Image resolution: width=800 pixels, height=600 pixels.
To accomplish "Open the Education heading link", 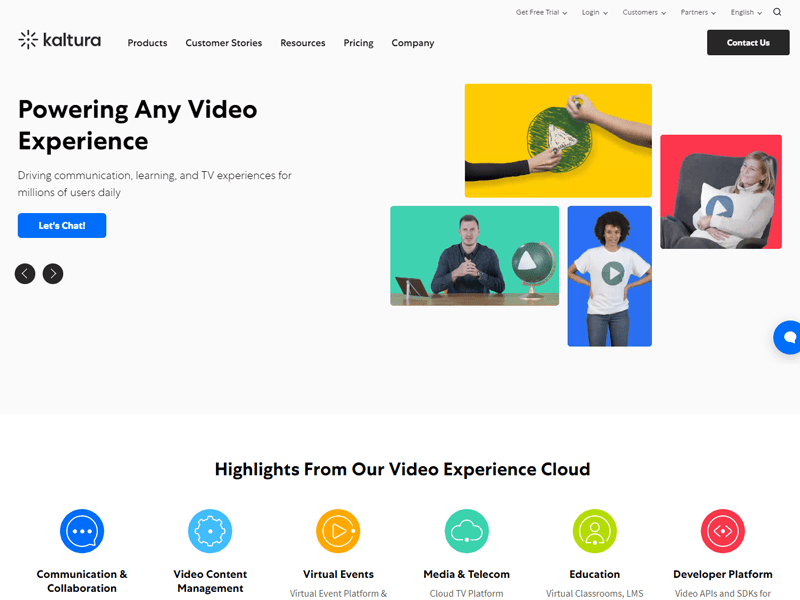I will coord(594,574).
